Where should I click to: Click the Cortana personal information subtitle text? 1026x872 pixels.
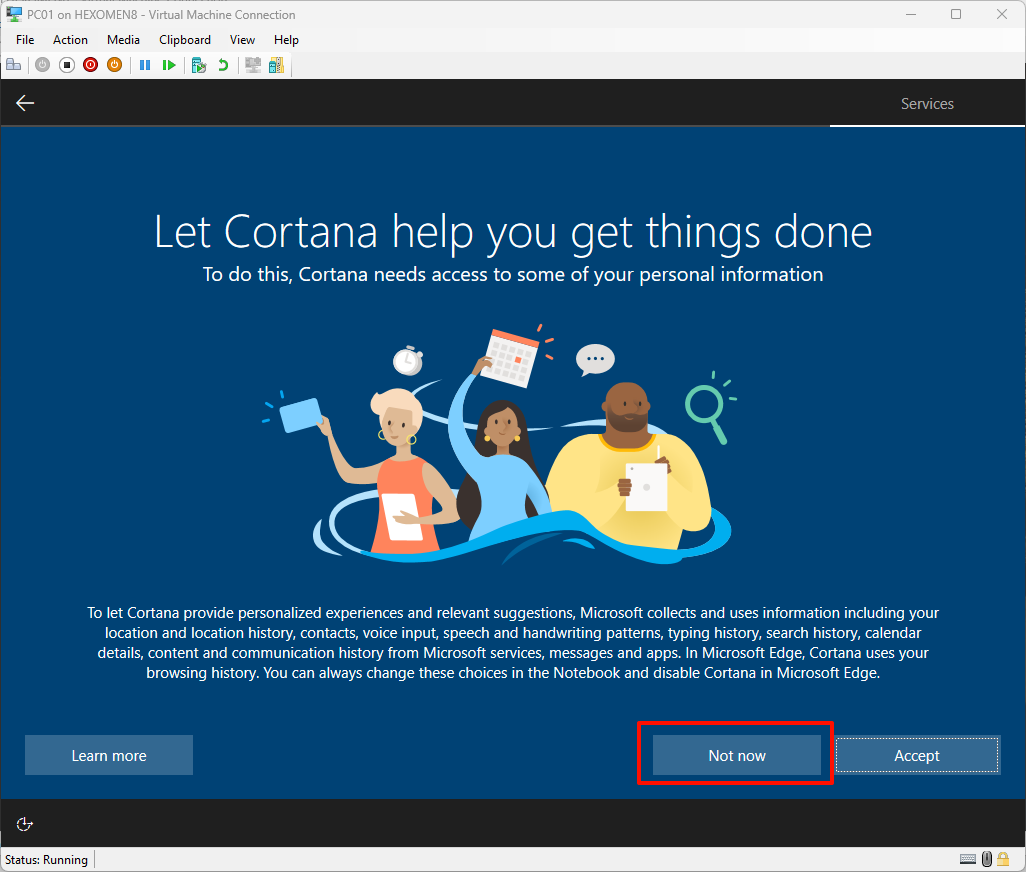(513, 274)
